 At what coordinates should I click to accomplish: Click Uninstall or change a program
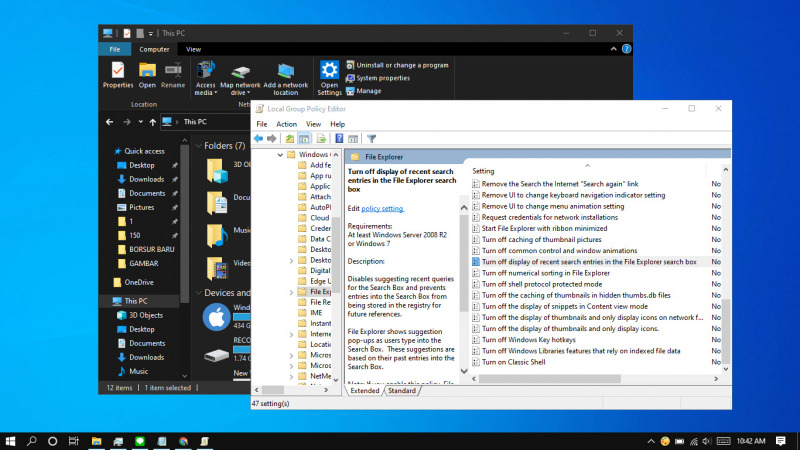pos(397,65)
